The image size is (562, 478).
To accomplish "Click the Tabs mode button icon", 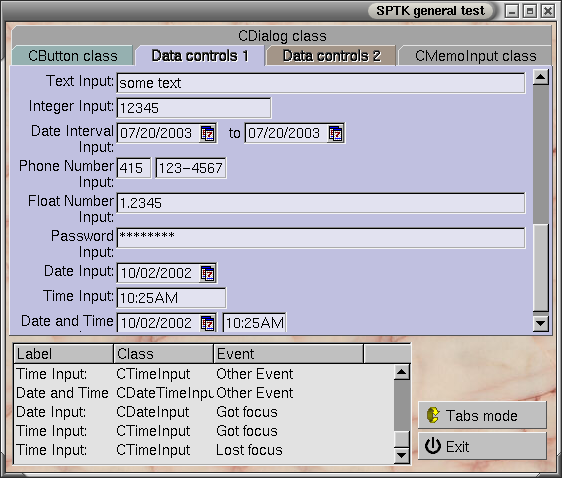I will 433,416.
